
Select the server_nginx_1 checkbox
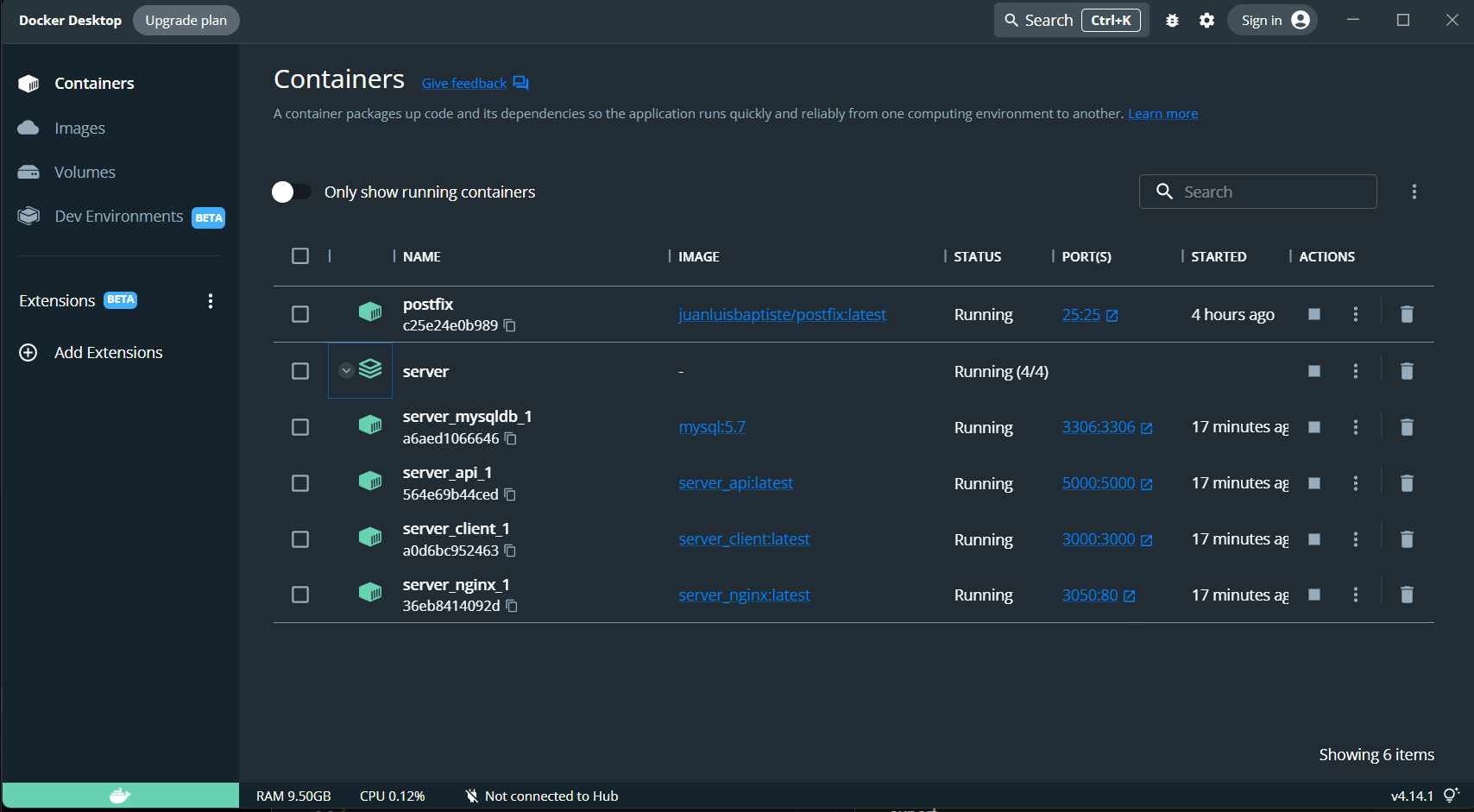(300, 595)
